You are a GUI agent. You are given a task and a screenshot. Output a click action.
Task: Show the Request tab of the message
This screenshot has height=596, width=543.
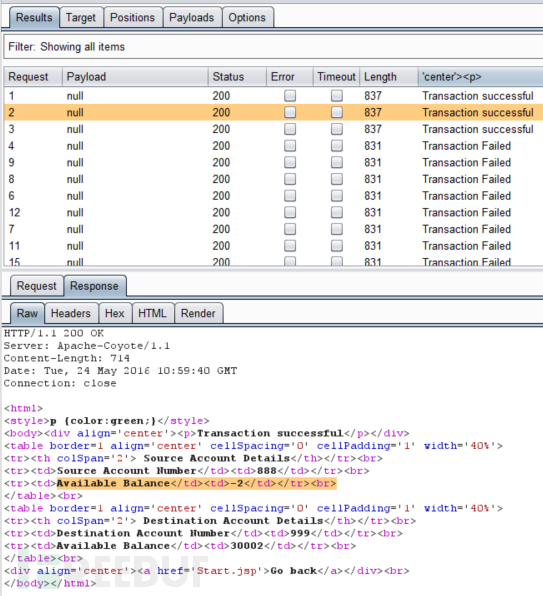tap(36, 286)
